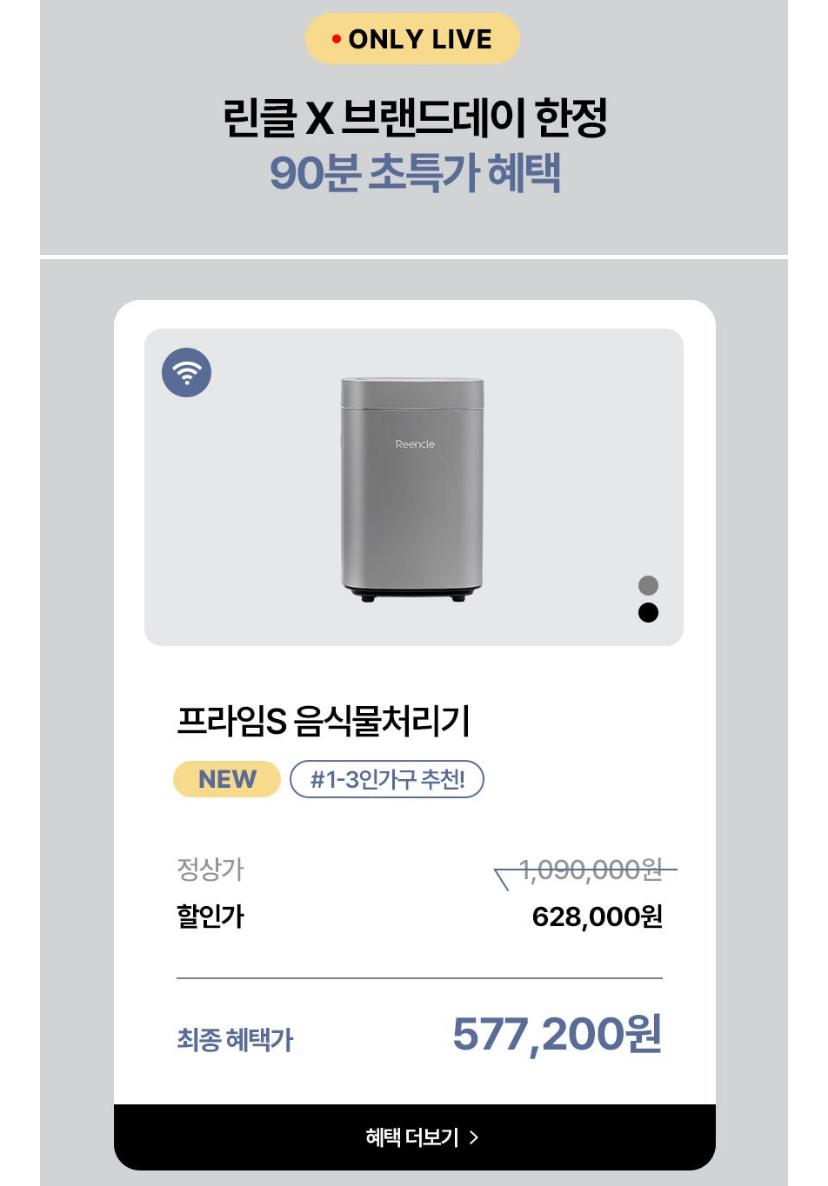Click the 정상가 label
This screenshot has height=1186, width=828.
210,870
